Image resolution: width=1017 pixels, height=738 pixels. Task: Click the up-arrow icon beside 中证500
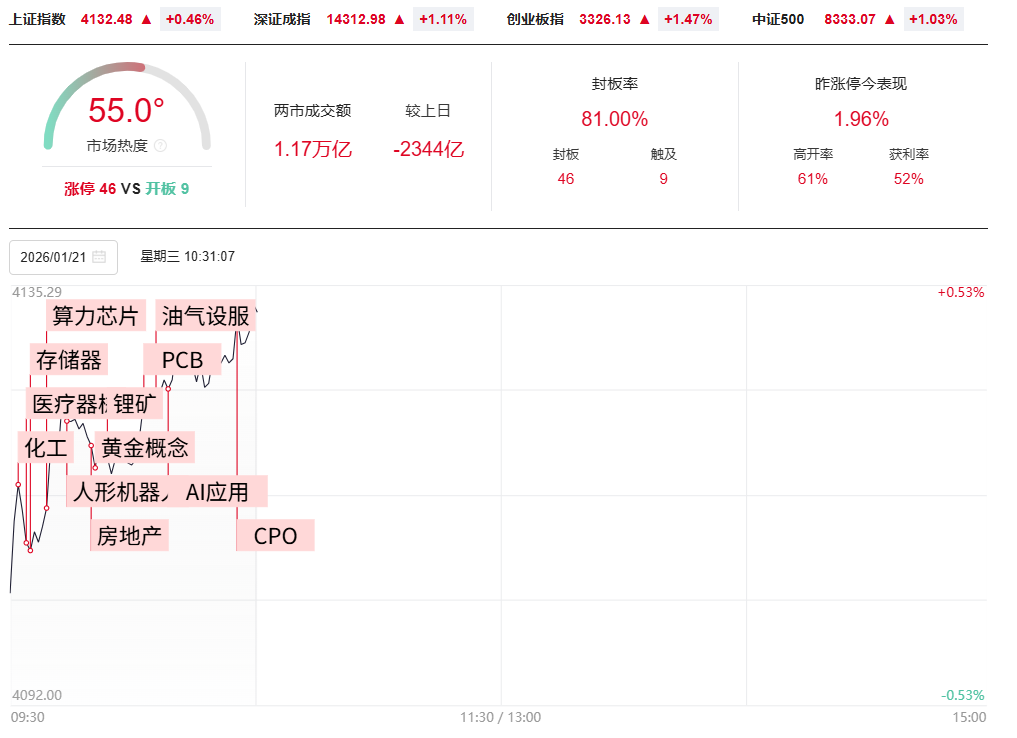(x=889, y=19)
